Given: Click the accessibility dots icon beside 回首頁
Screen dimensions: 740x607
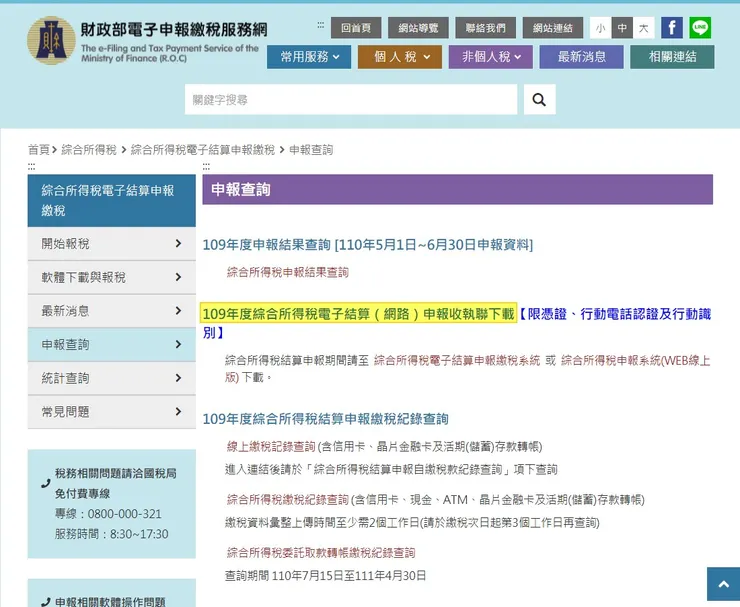Looking at the screenshot, I should (x=320, y=25).
